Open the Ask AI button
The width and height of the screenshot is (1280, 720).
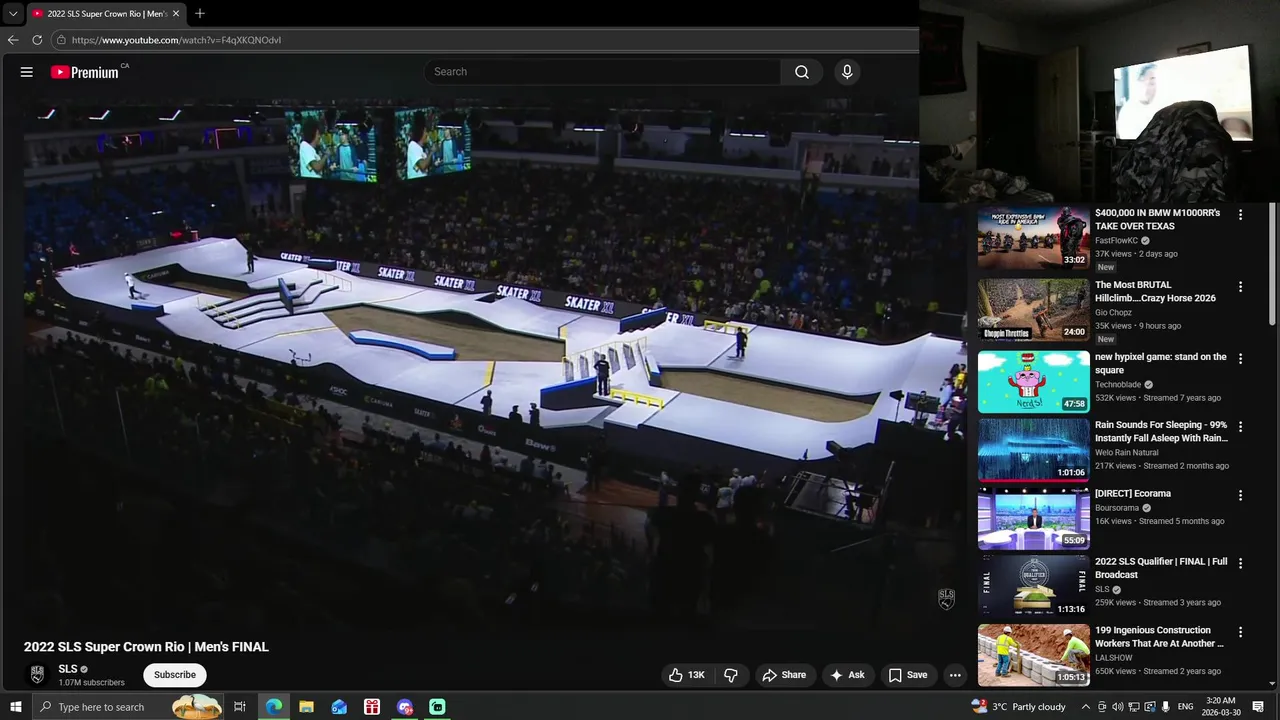point(847,675)
